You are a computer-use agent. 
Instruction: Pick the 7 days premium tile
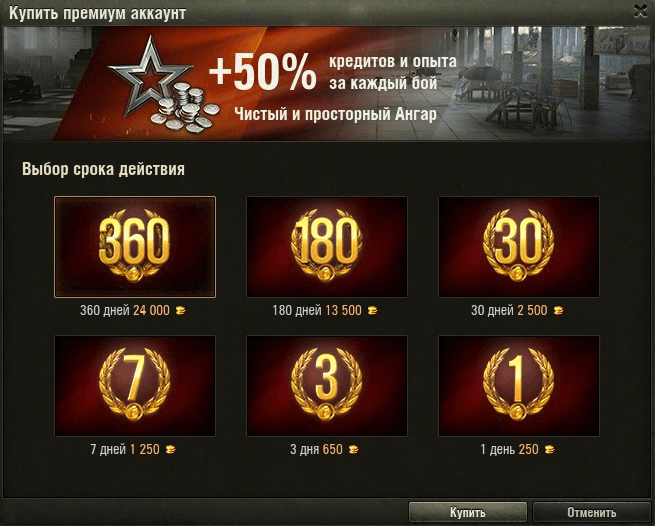135,386
